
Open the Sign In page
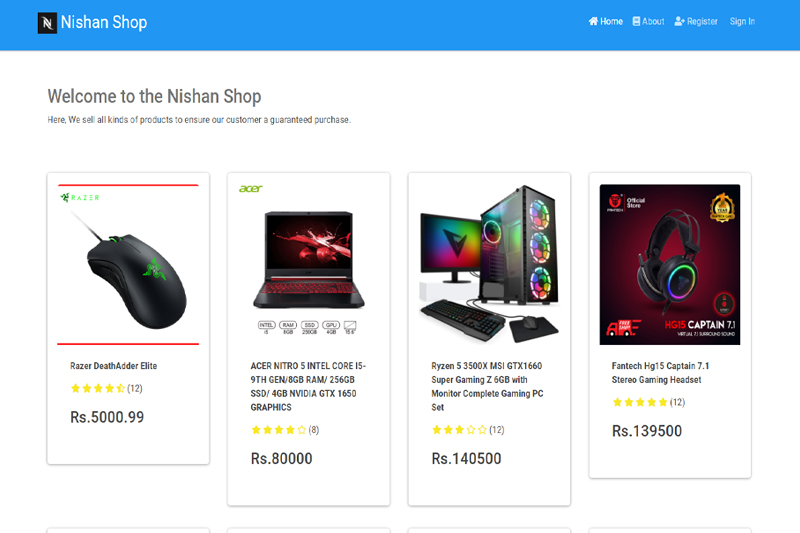(742, 21)
